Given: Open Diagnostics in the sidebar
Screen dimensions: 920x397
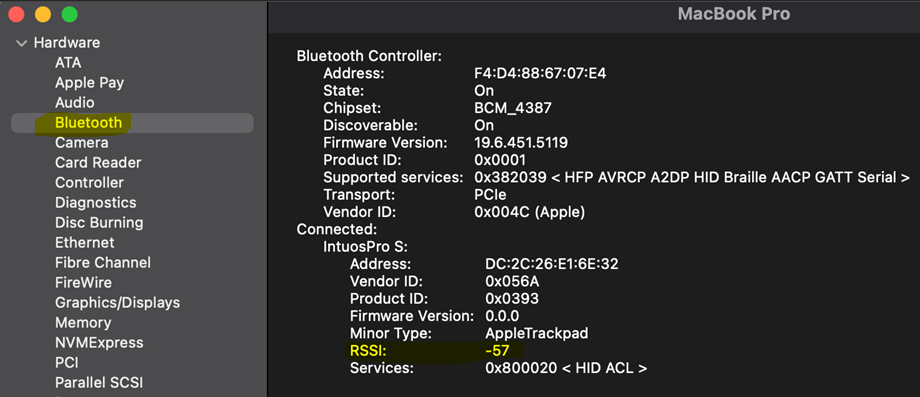Looking at the screenshot, I should [x=96, y=202].
